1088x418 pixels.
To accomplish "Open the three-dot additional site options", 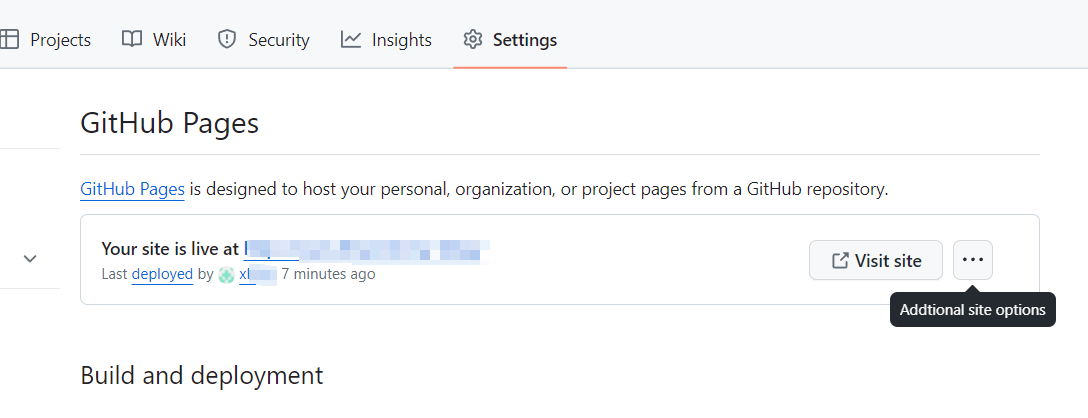I will pyautogui.click(x=973, y=261).
